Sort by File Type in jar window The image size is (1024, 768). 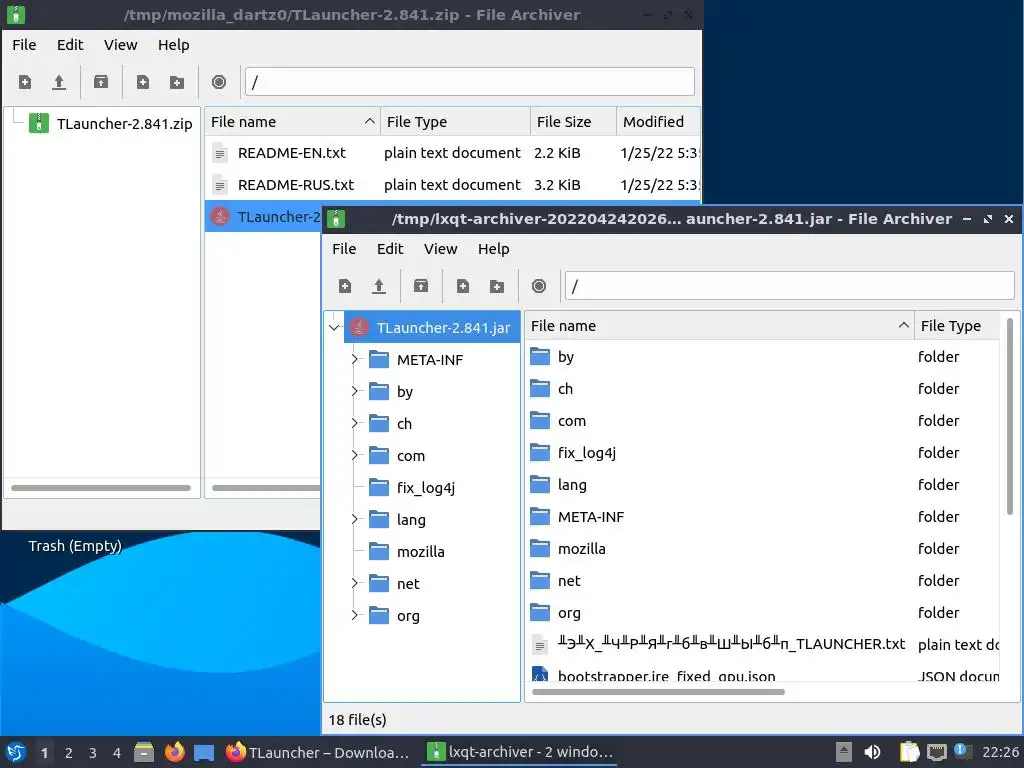(x=957, y=325)
